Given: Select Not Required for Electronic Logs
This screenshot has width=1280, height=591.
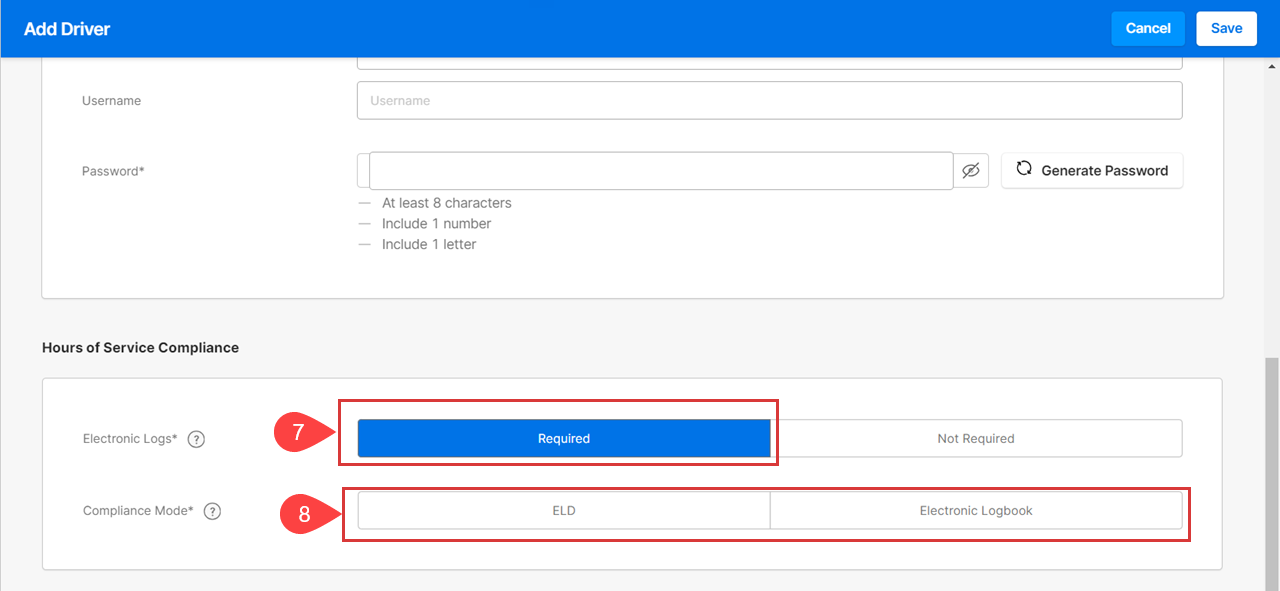Looking at the screenshot, I should (976, 438).
